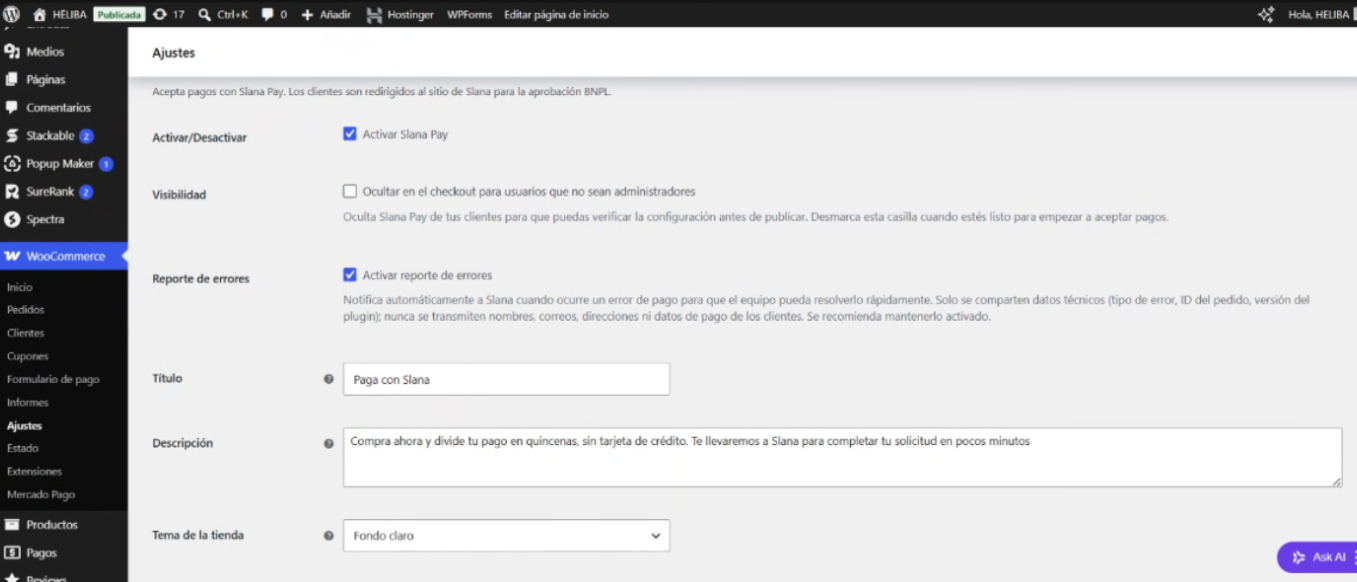The image size is (1357, 582).
Task: Click the Añadir plus icon
Action: tap(307, 14)
